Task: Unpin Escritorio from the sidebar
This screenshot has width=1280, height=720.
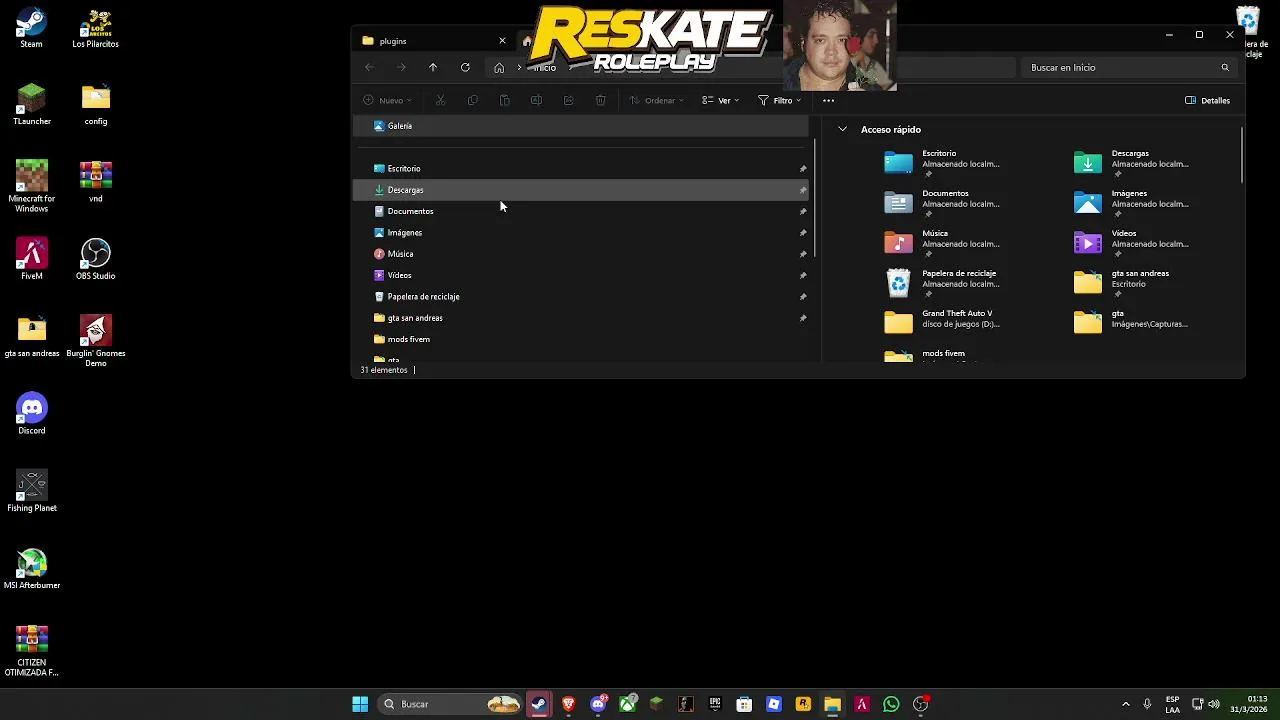Action: pyautogui.click(x=803, y=169)
